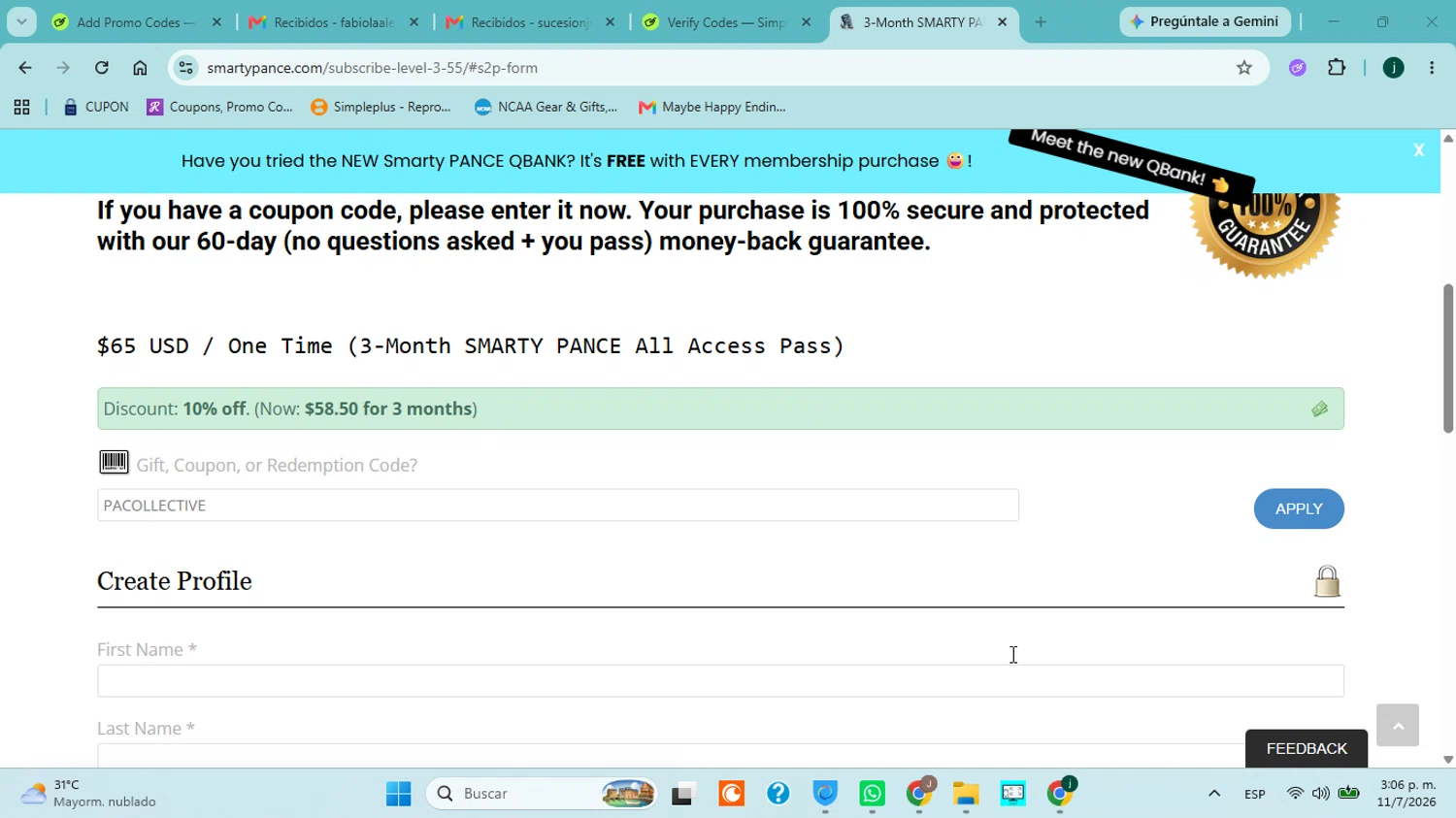Show hidden system tray icons
Screen dimensions: 1456x818
click(1214, 794)
